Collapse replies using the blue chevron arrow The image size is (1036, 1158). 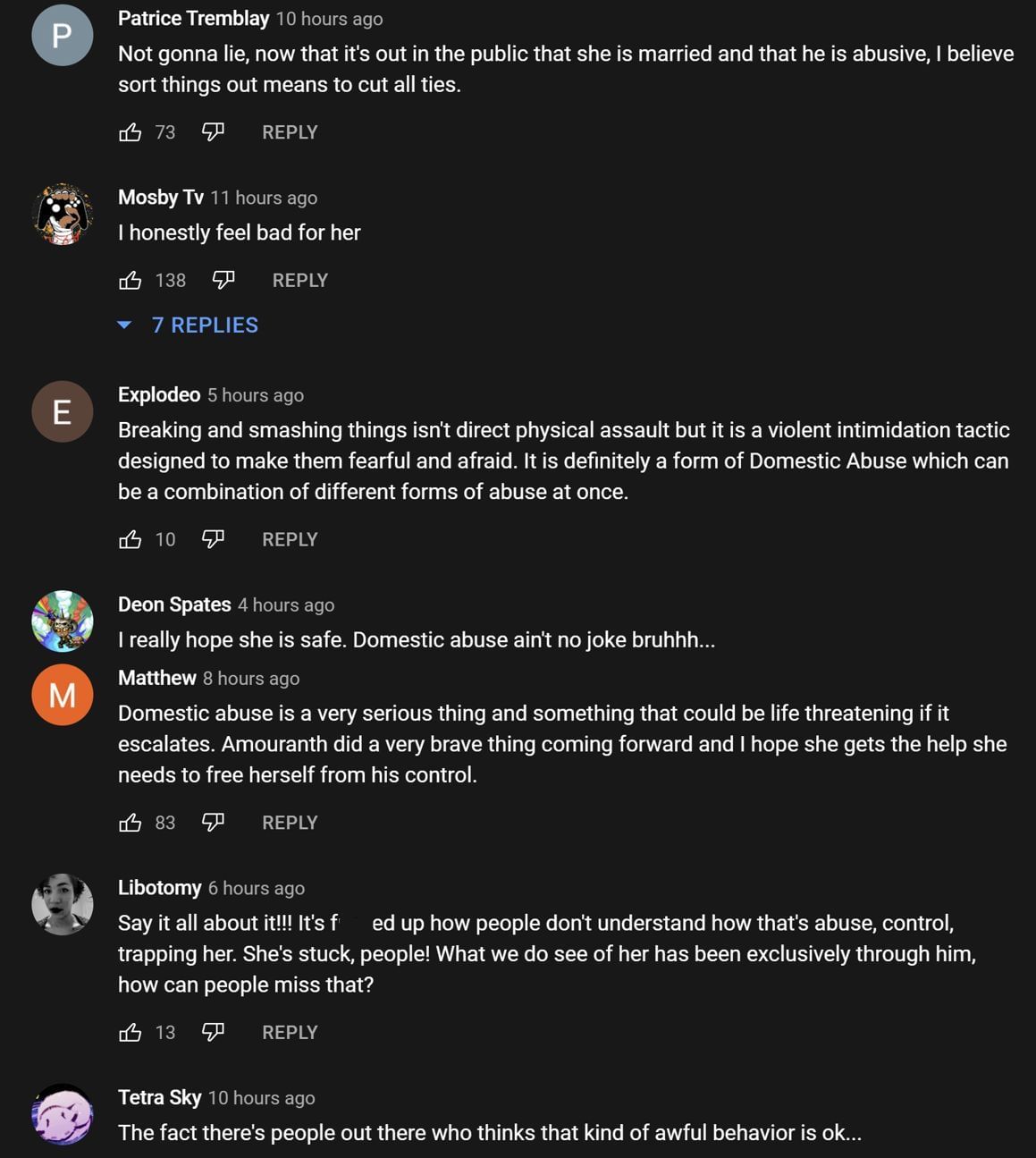(125, 325)
